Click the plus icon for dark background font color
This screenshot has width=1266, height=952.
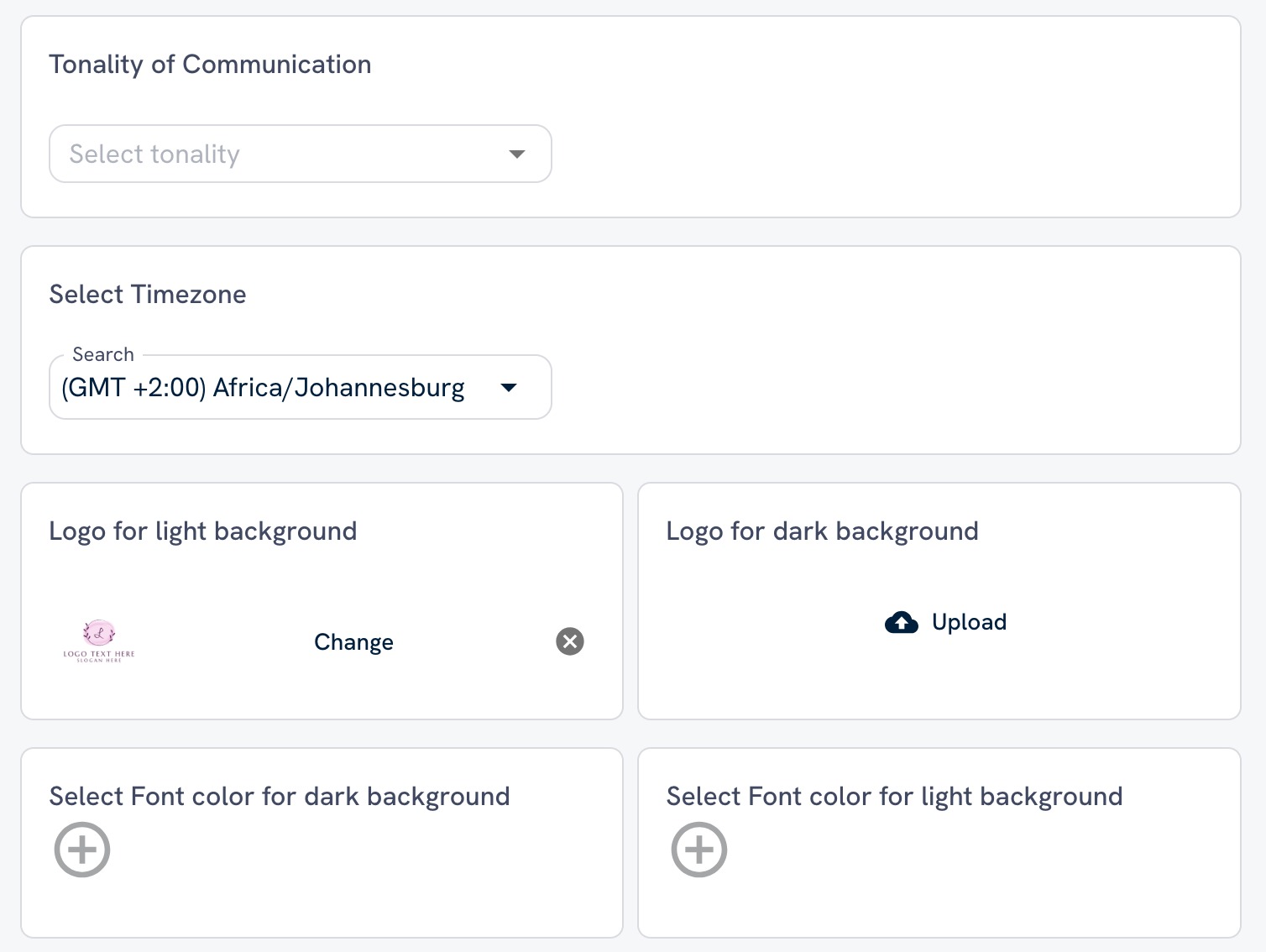[x=81, y=849]
